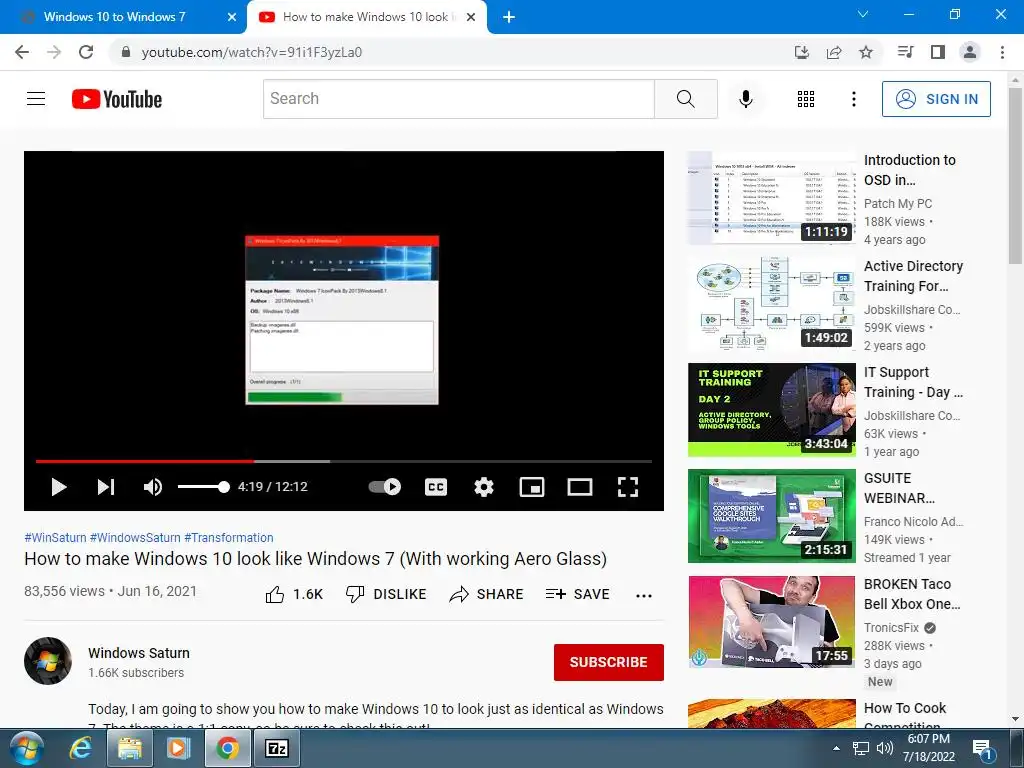Open more actions ellipsis under the video
This screenshot has height=768, width=1024.
(x=644, y=596)
